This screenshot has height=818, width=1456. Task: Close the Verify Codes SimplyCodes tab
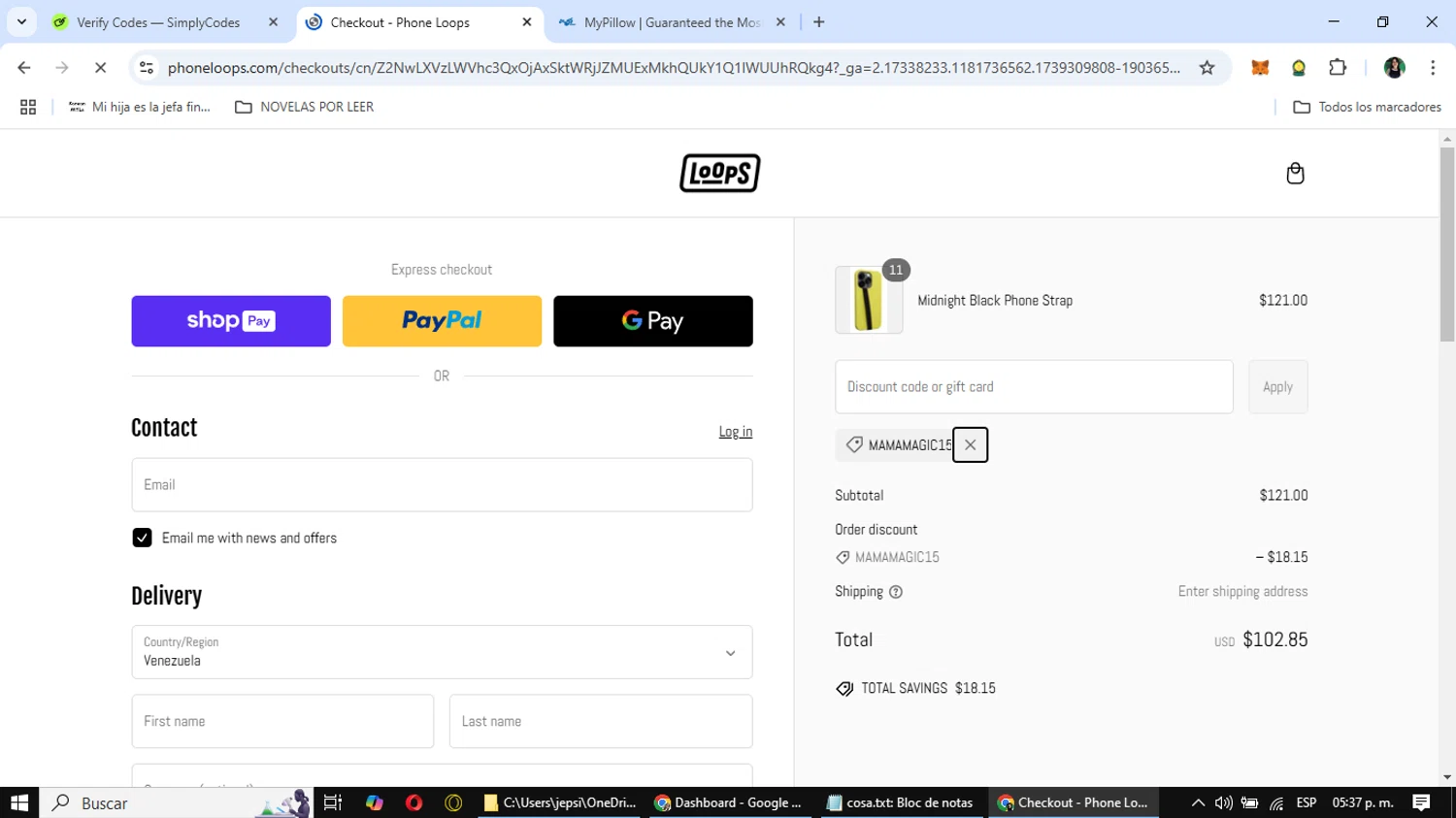tap(273, 22)
